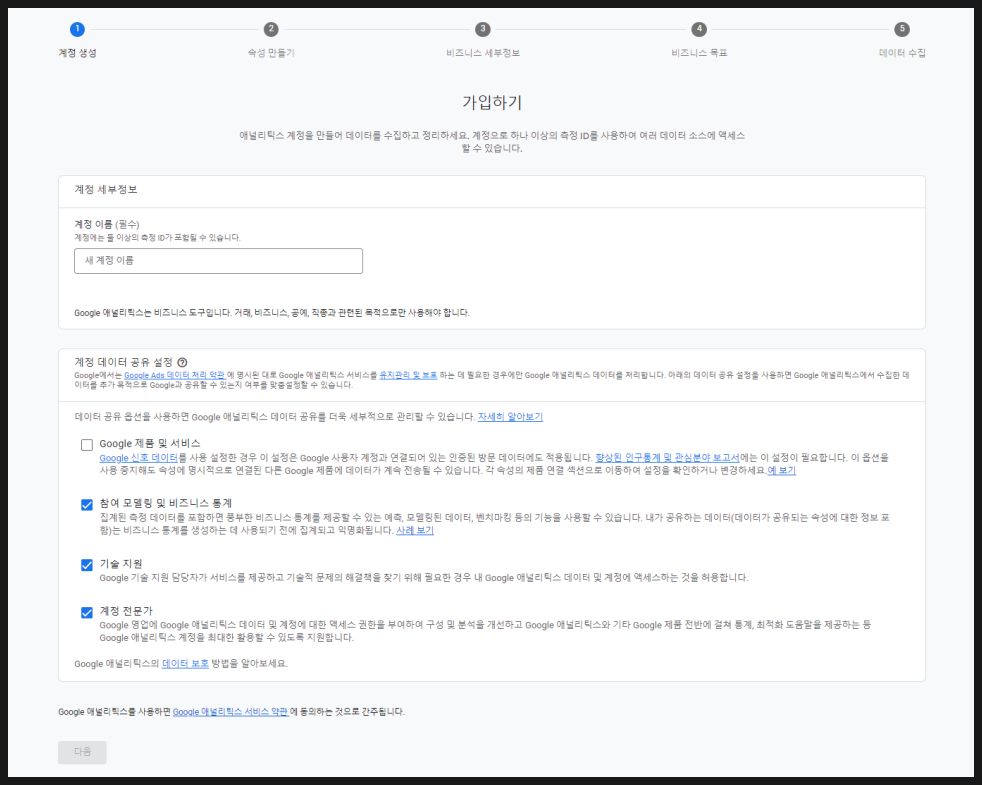The image size is (982, 785).
Task: Follow the 자세히 알아보기 link
Action: [x=510, y=416]
